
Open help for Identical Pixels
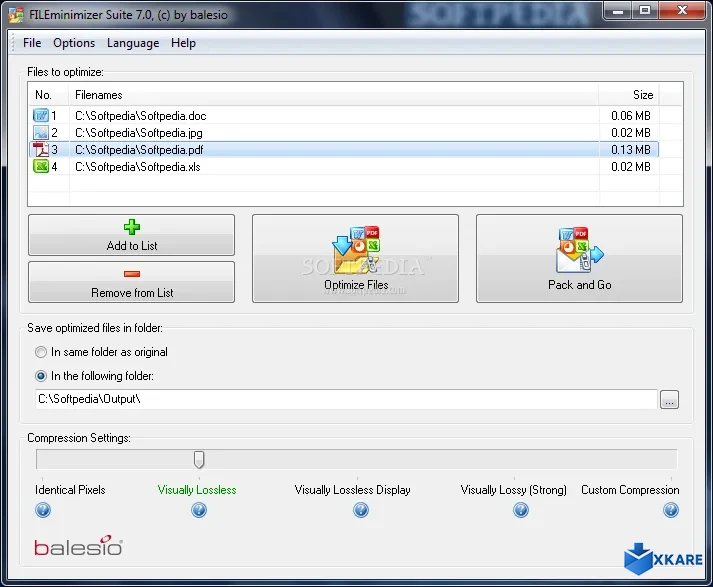(43, 510)
